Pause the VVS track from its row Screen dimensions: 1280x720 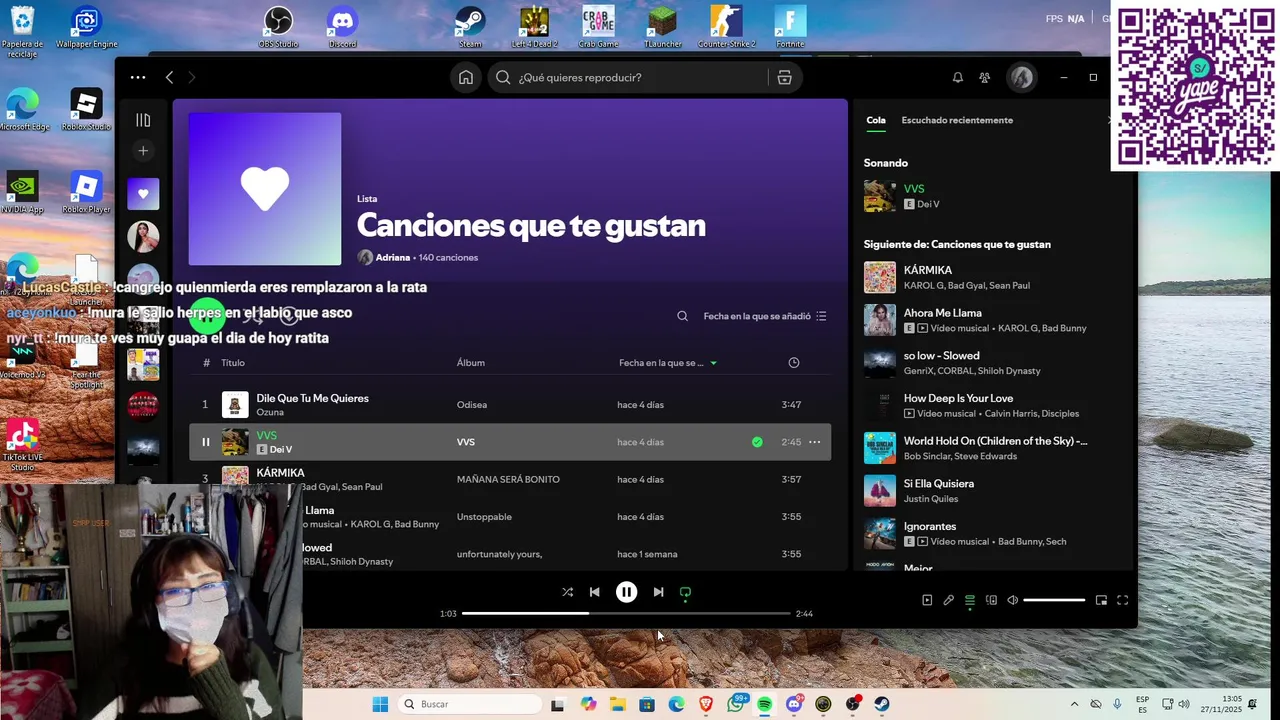point(206,442)
